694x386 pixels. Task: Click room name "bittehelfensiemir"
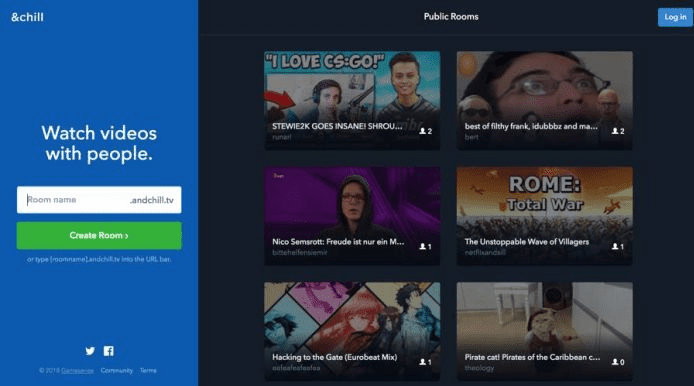click(x=300, y=253)
